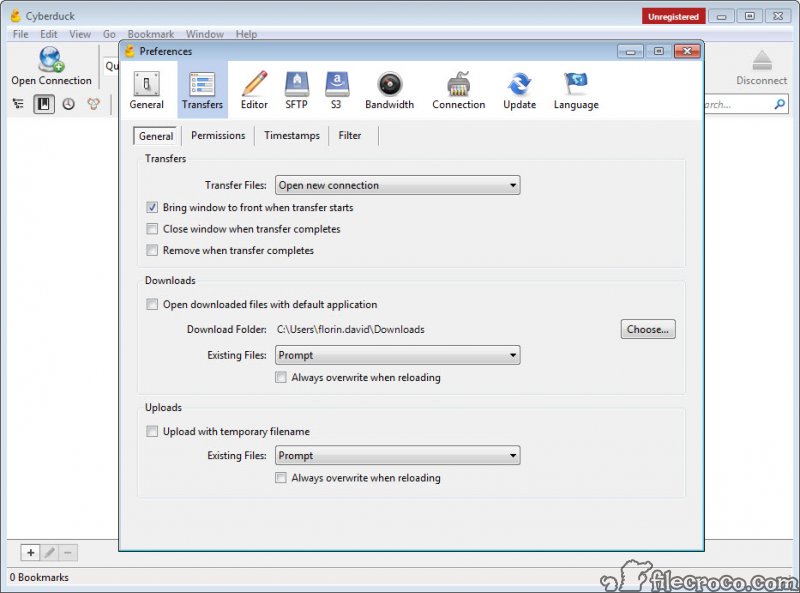Open the Edit menu

48,34
